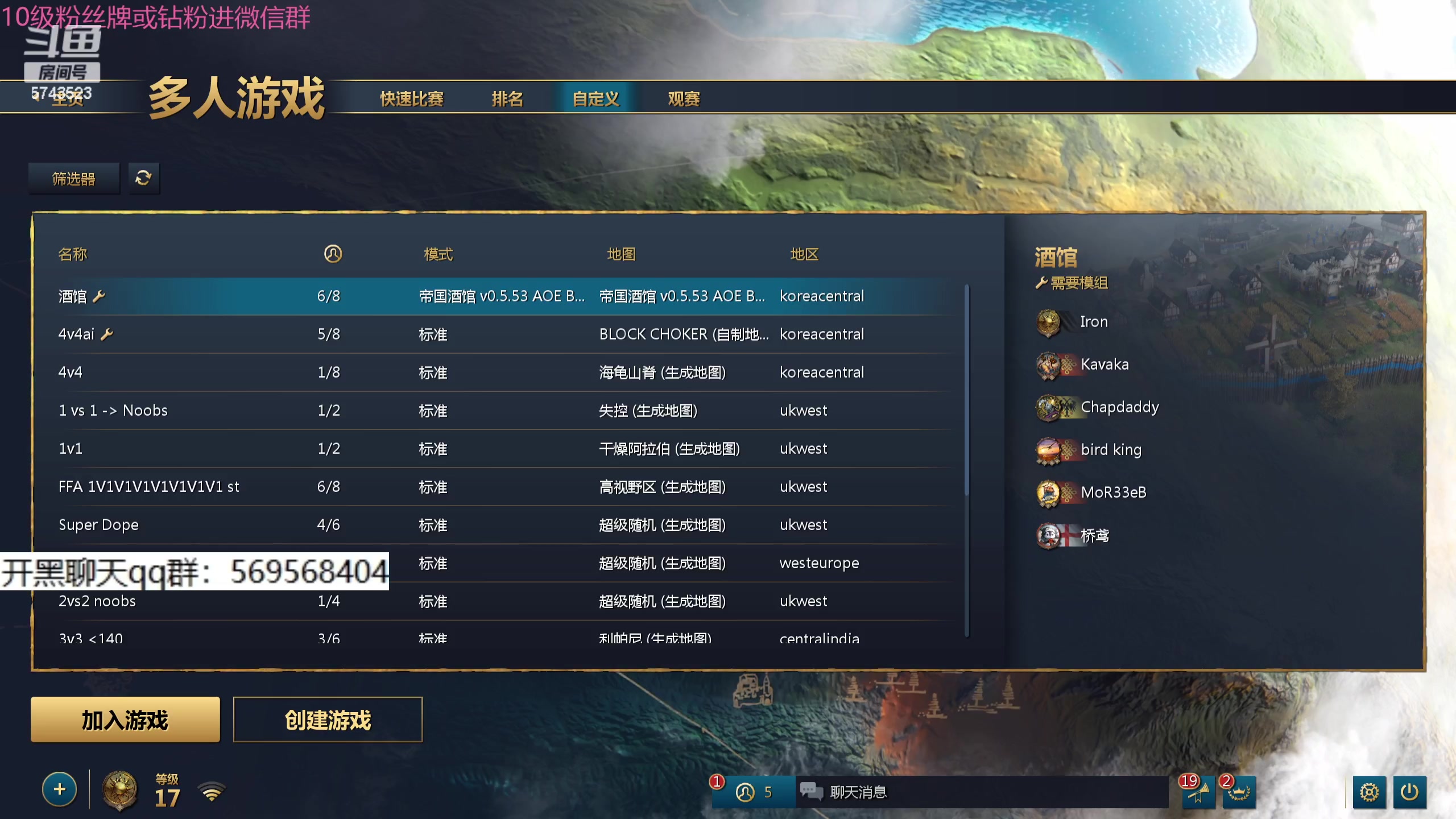Select the "FFA 1V1V1V1V1V1V1V1 st" lobby
Viewport: 1456px width, 819px height.
click(x=149, y=486)
